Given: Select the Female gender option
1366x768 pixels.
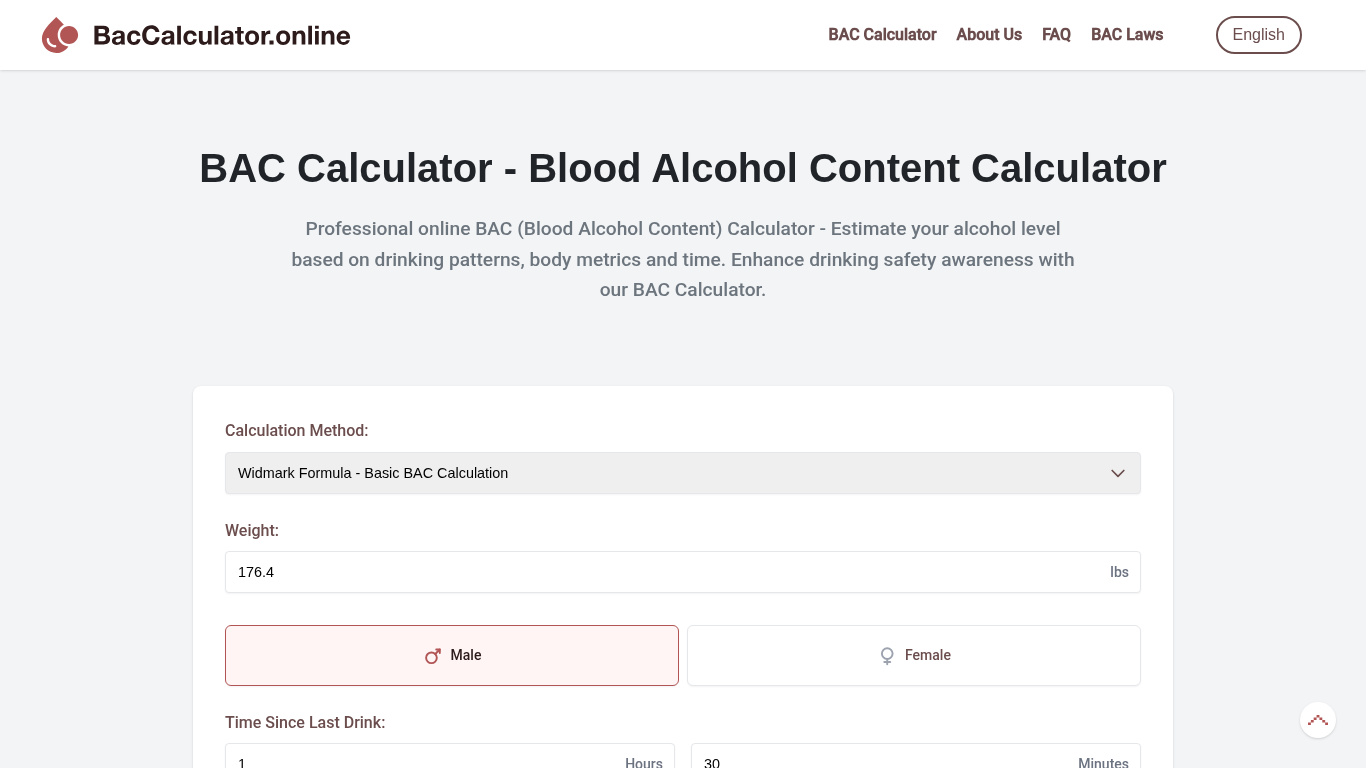Looking at the screenshot, I should pos(913,655).
